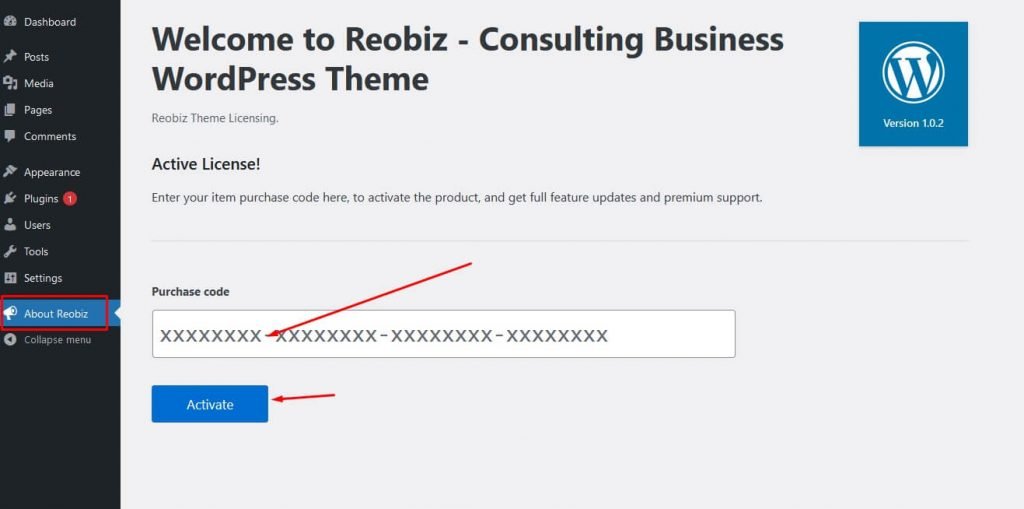
Task: Open the Plugins menu entry
Action: coord(41,199)
